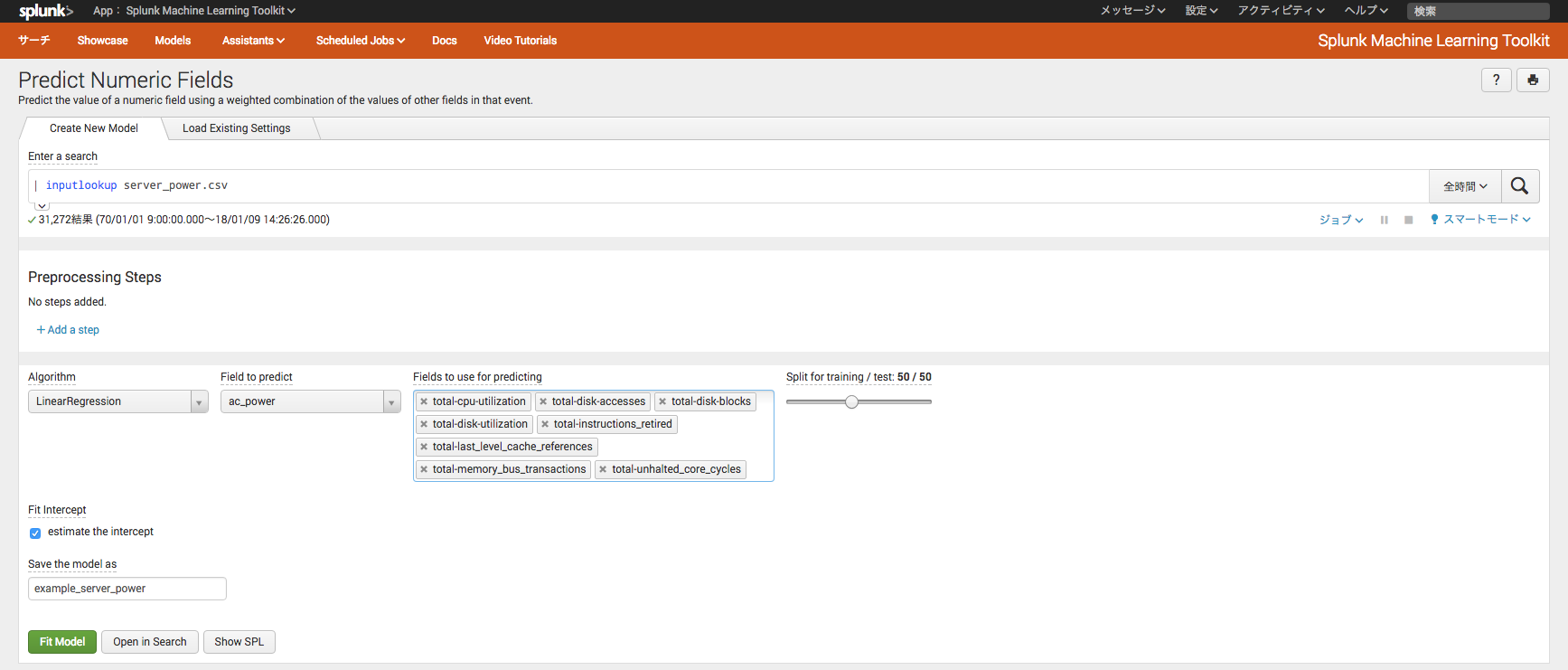Open the Field to predict dropdown
This screenshot has height=670, width=1568.
point(311,401)
